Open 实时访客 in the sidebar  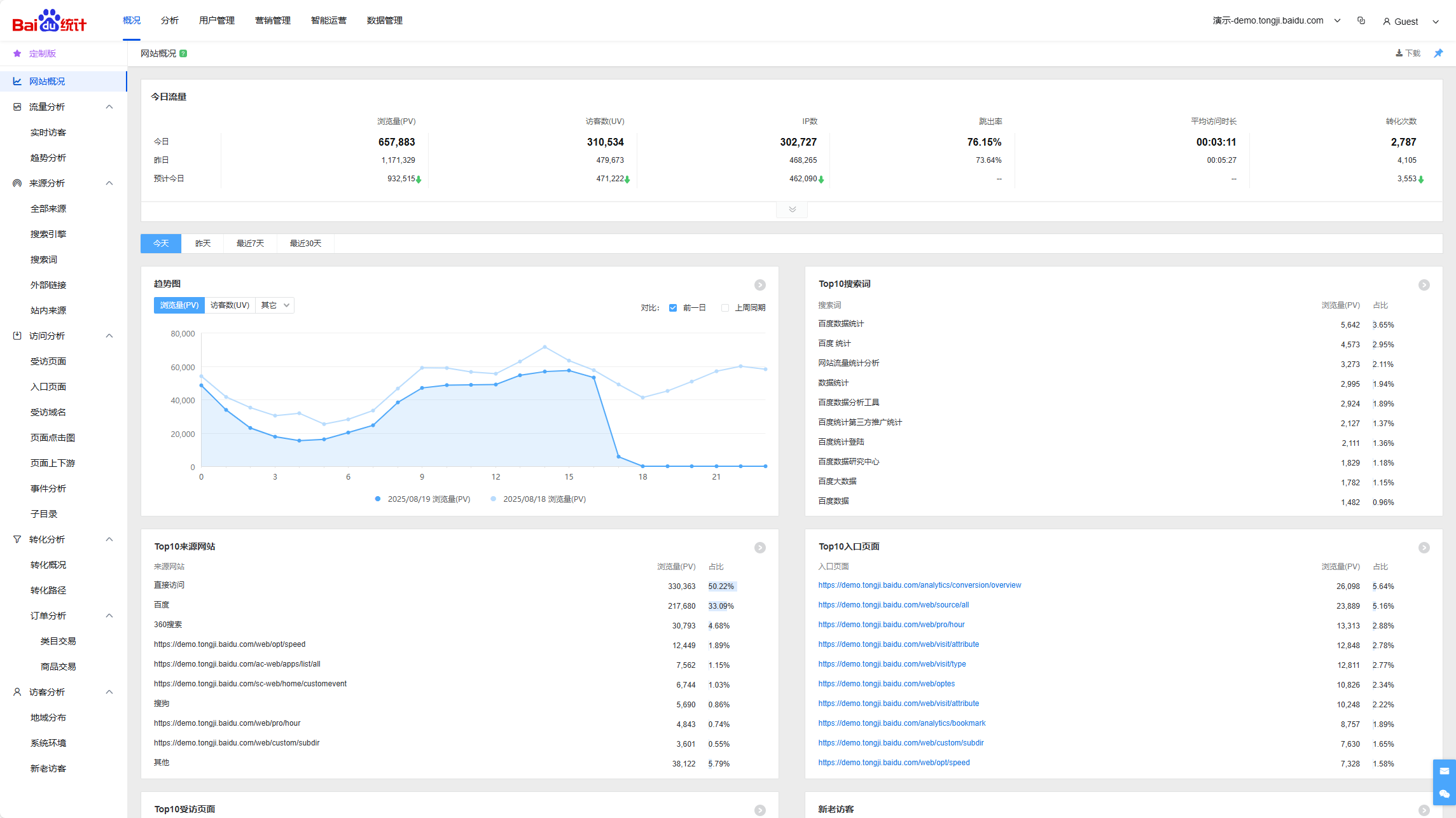[48, 132]
